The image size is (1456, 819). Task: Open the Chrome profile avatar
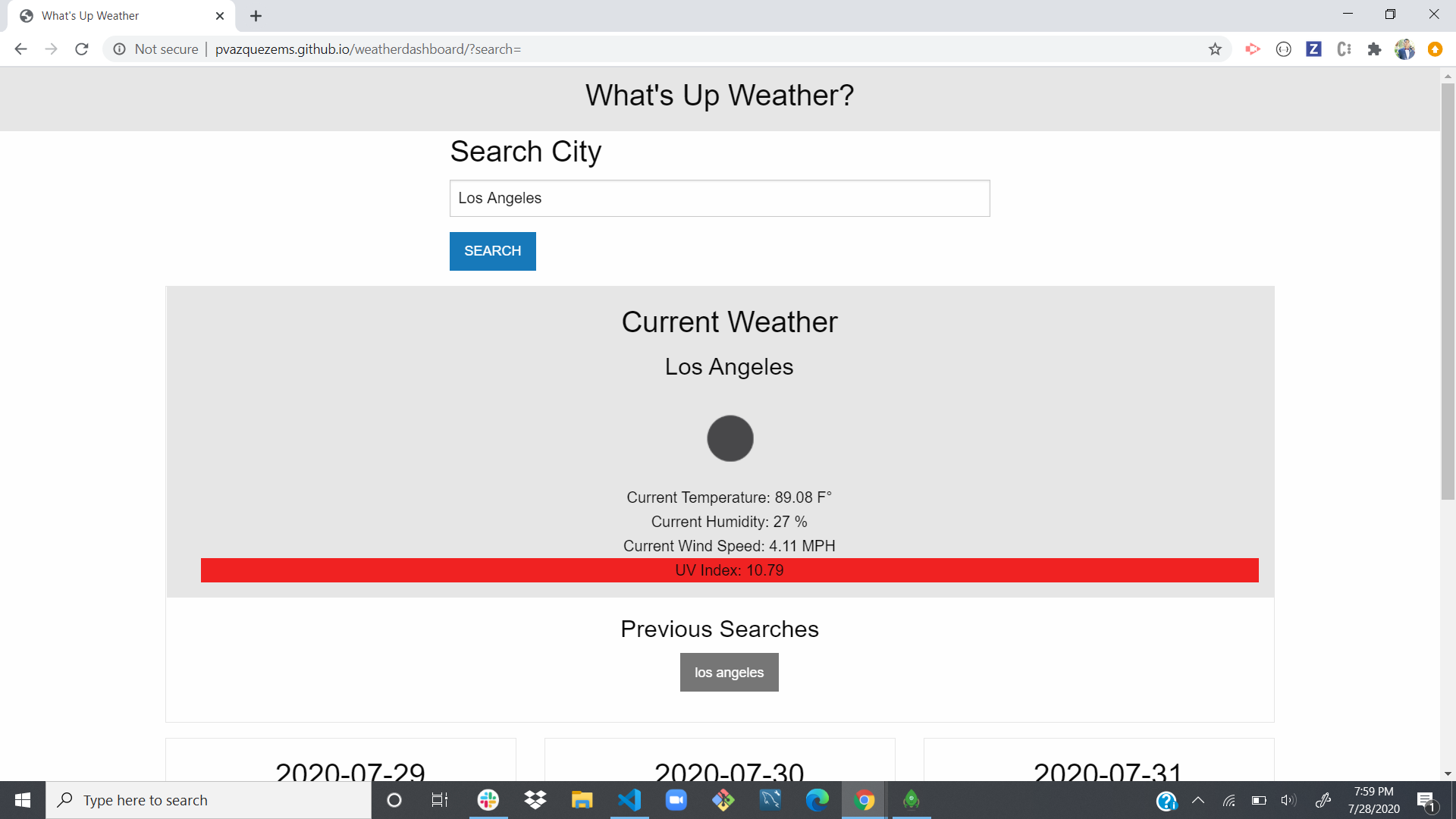click(1404, 49)
